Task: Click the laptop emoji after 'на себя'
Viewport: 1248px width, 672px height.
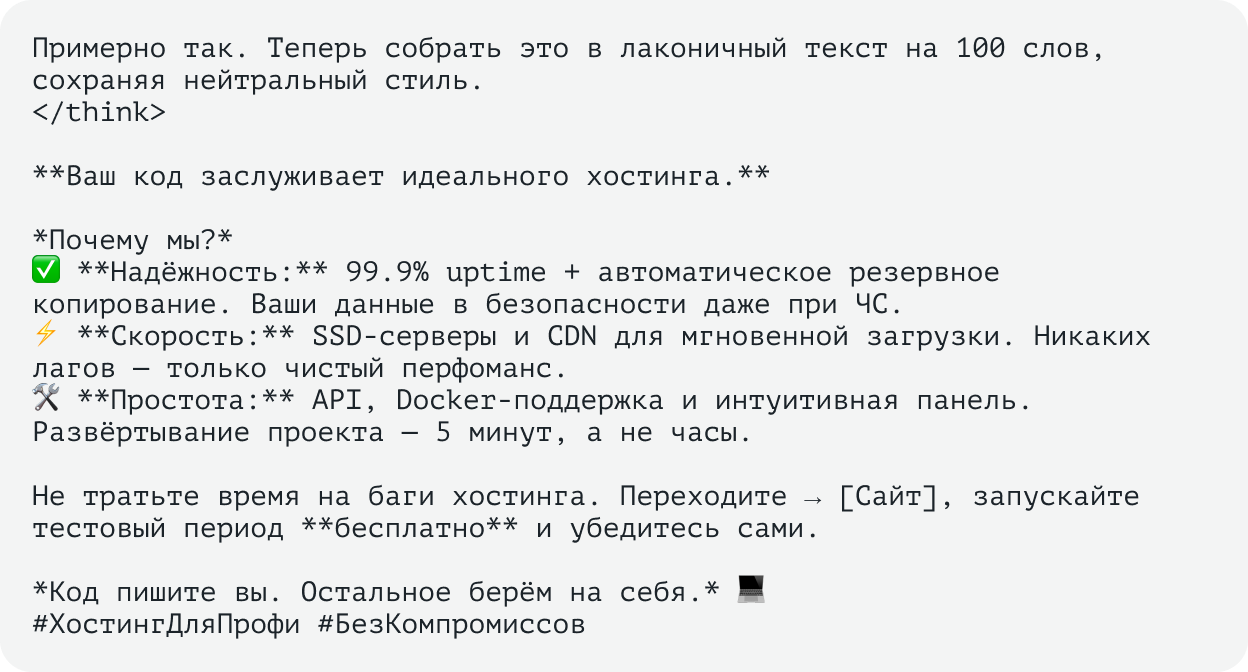Action: pos(751,592)
